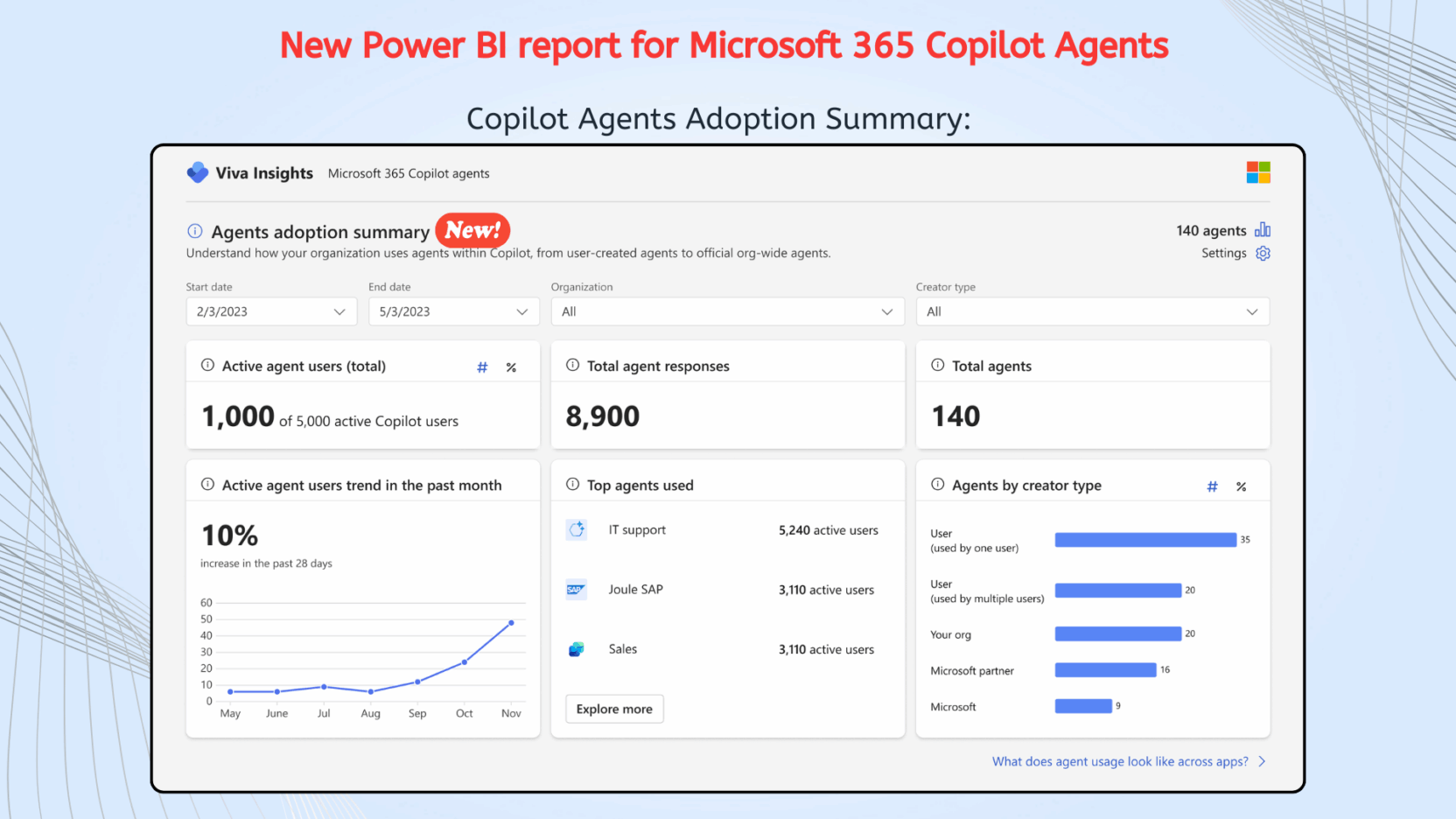Open 'What does agent usage look like across apps?' link
The width and height of the screenshot is (1456, 819).
[1120, 761]
